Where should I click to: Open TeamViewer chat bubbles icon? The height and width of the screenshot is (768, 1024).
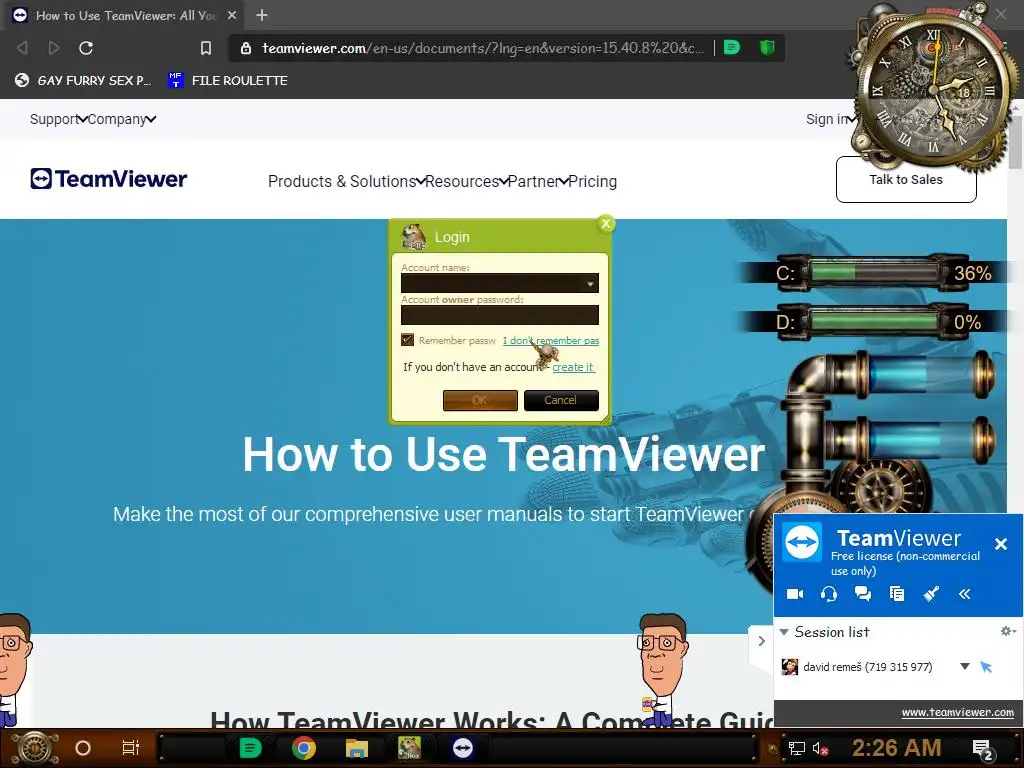863,594
